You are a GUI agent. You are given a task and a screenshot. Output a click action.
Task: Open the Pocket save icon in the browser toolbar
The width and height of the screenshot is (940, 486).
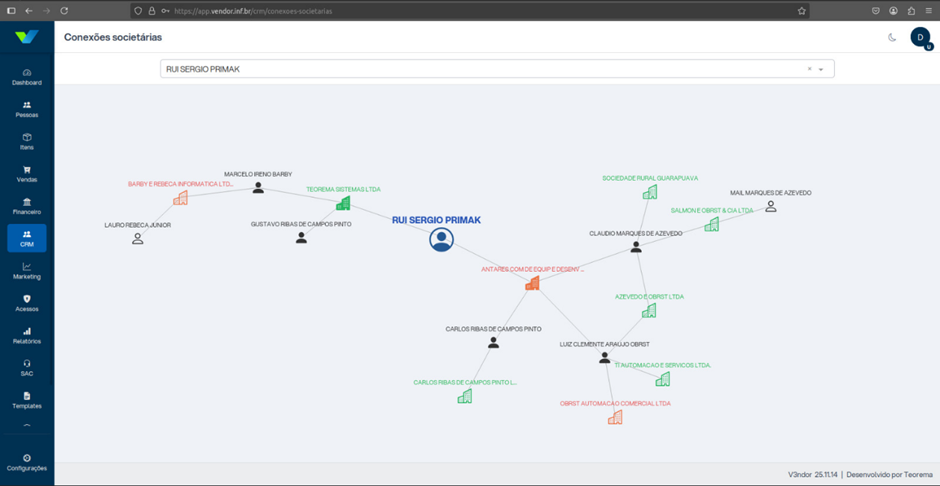tap(876, 11)
